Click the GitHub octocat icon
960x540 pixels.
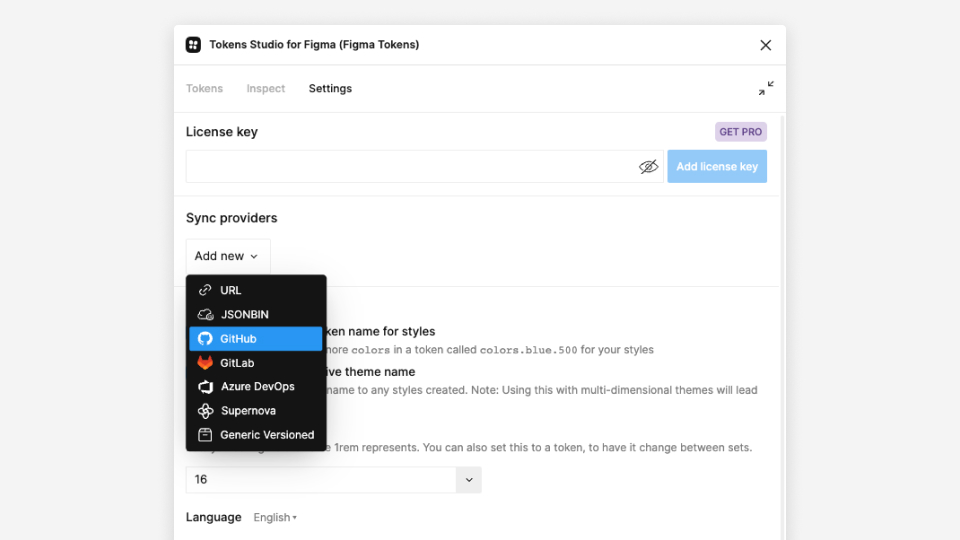click(x=205, y=339)
